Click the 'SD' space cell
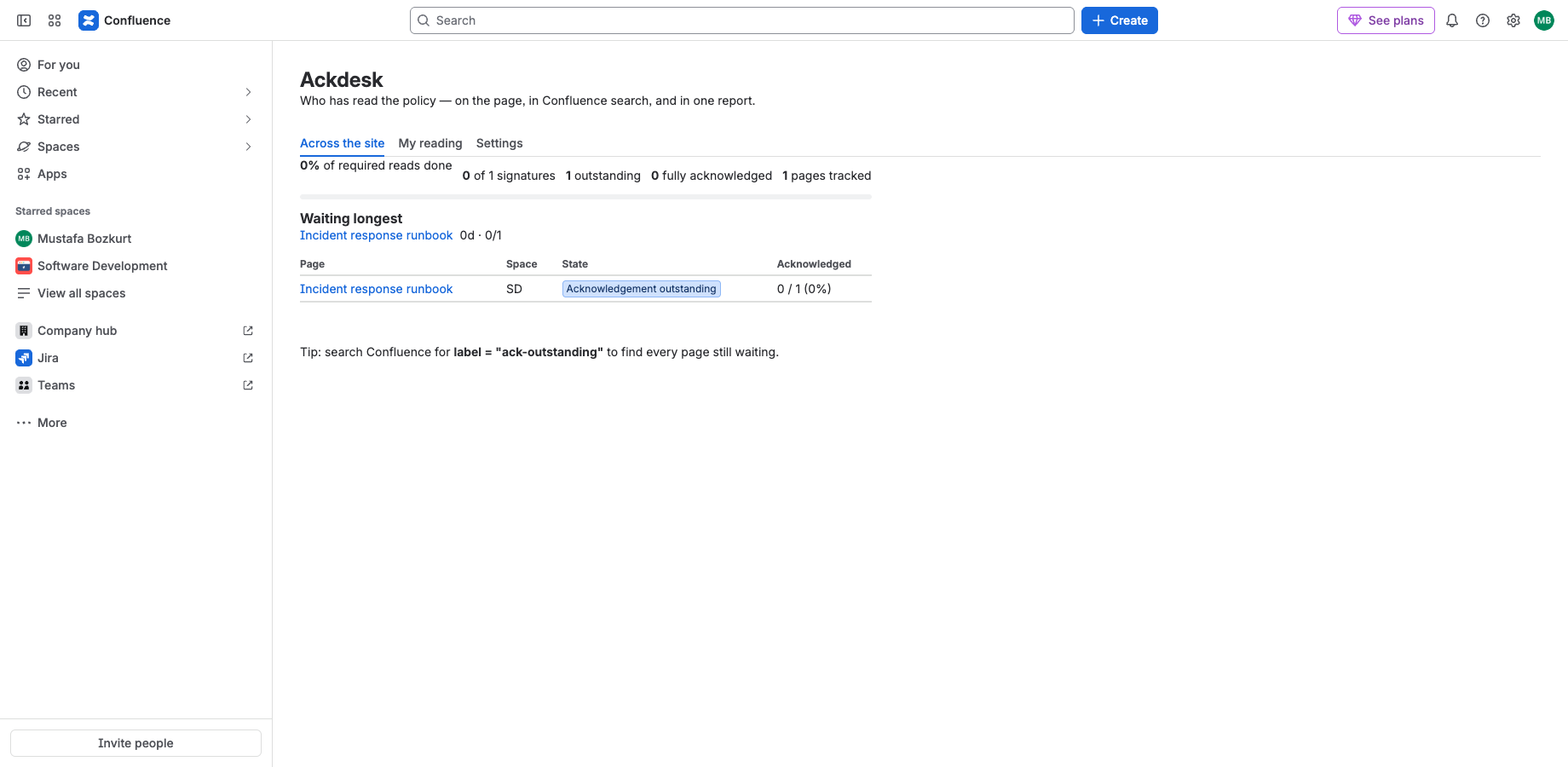Image resolution: width=1568 pixels, height=767 pixels. point(514,289)
